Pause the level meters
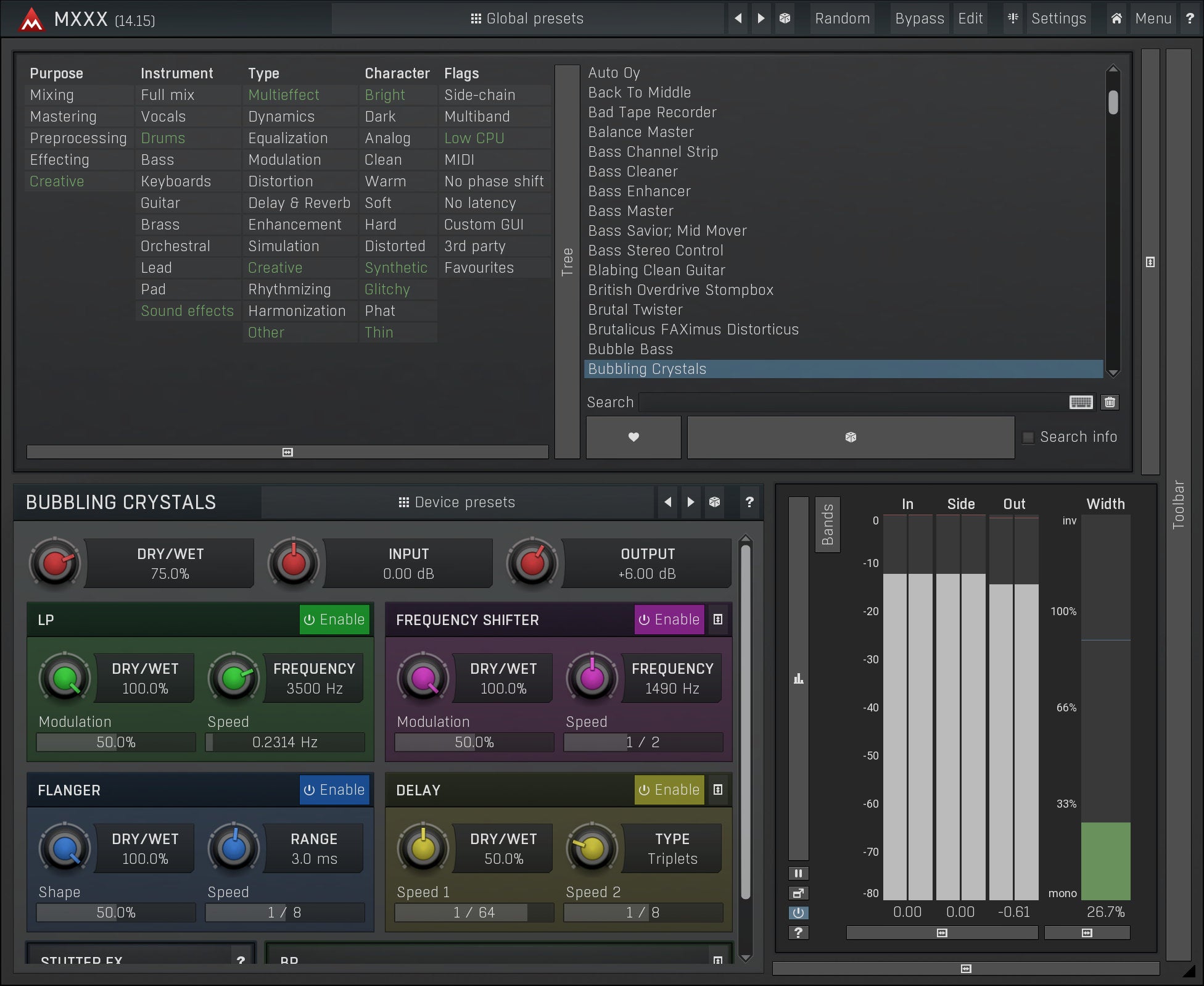The image size is (1204, 986). 798,873
